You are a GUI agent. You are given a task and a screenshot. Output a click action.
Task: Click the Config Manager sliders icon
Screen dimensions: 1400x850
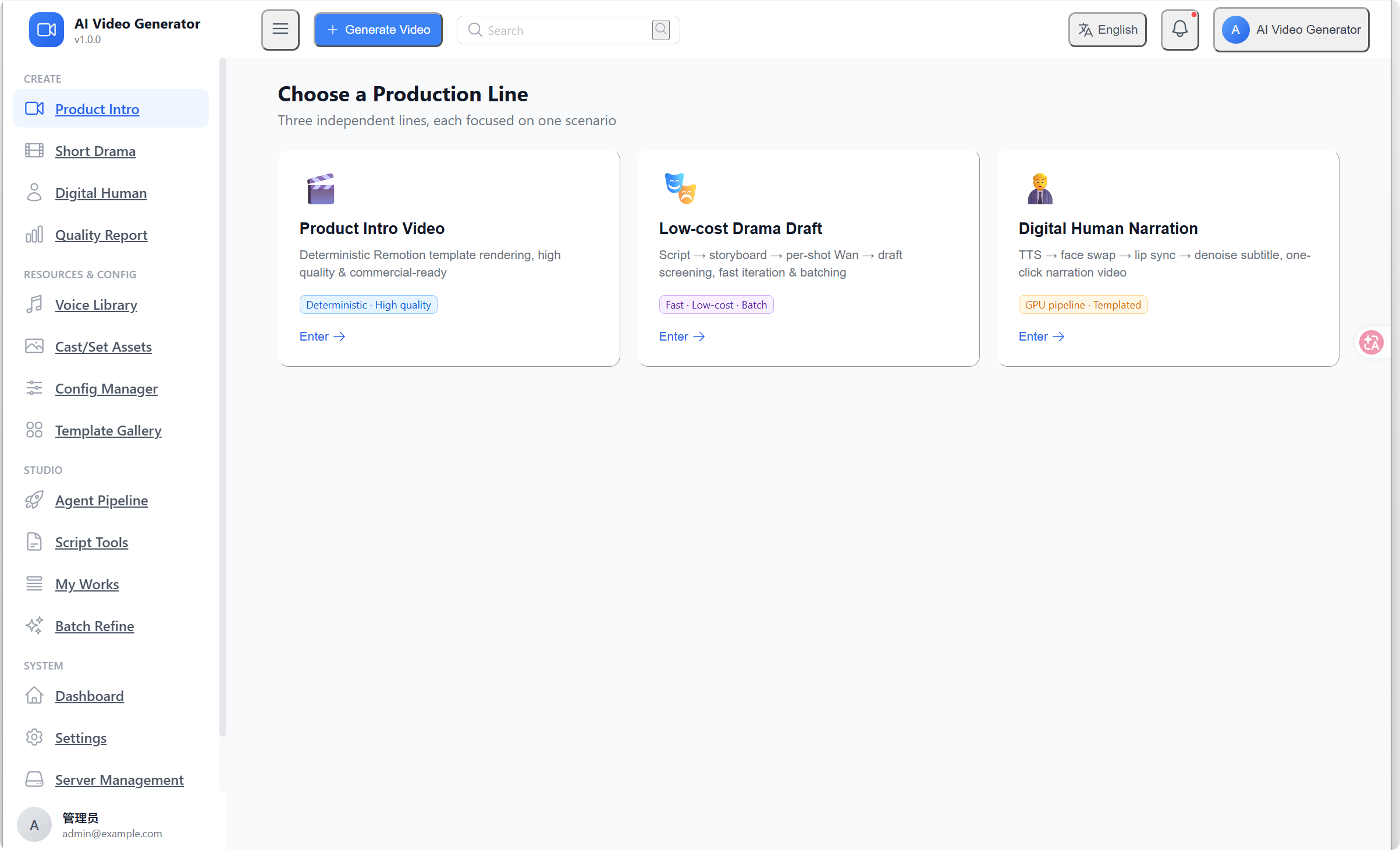click(34, 388)
